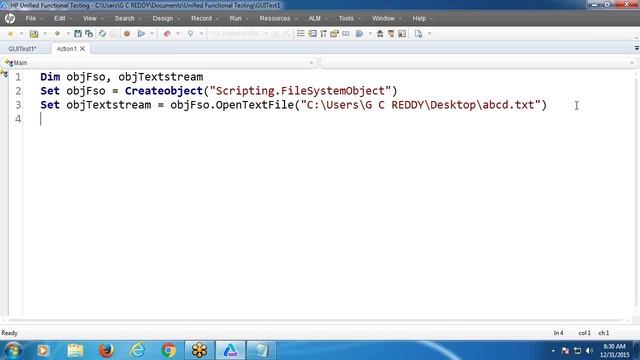Image resolution: width=640 pixels, height=360 pixels.
Task: Open the Design menu
Action: pyautogui.click(x=163, y=18)
